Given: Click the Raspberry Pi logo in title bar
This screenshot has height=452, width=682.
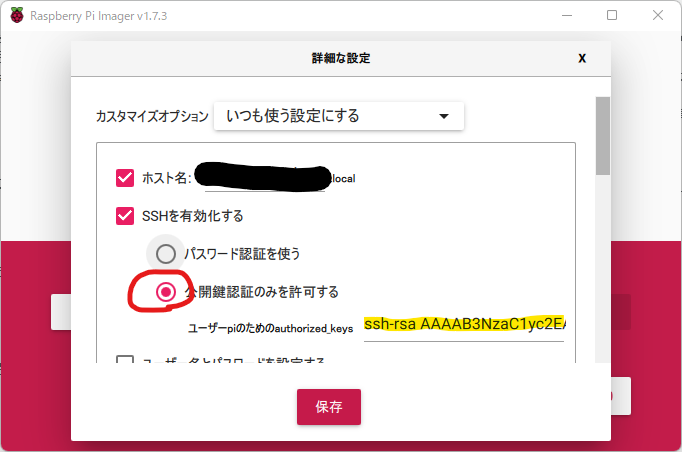Looking at the screenshot, I should tap(17, 16).
